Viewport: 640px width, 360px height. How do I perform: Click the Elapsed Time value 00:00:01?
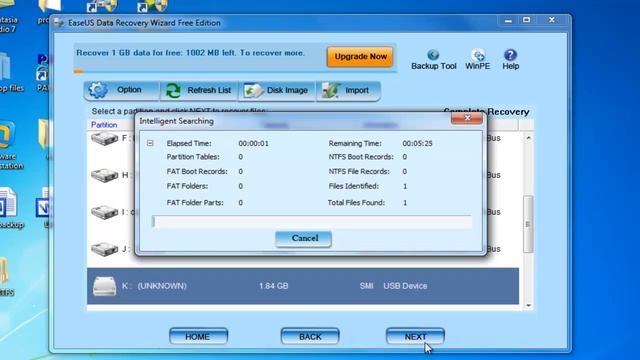pos(253,144)
